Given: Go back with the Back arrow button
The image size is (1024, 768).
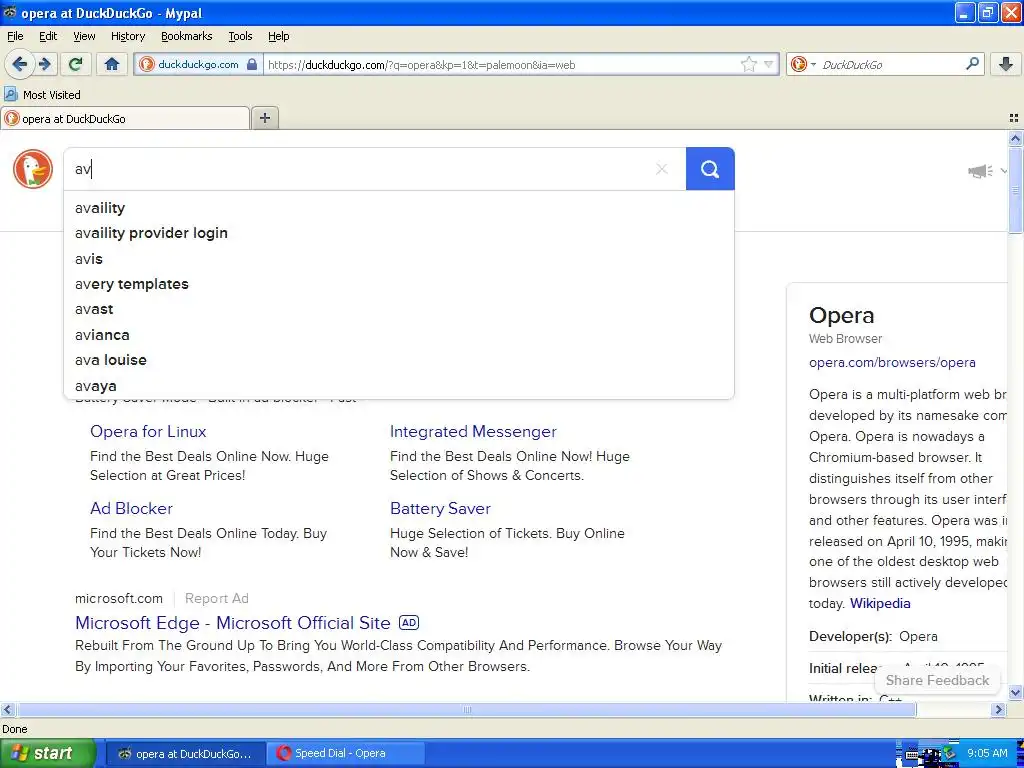Looking at the screenshot, I should (20, 64).
